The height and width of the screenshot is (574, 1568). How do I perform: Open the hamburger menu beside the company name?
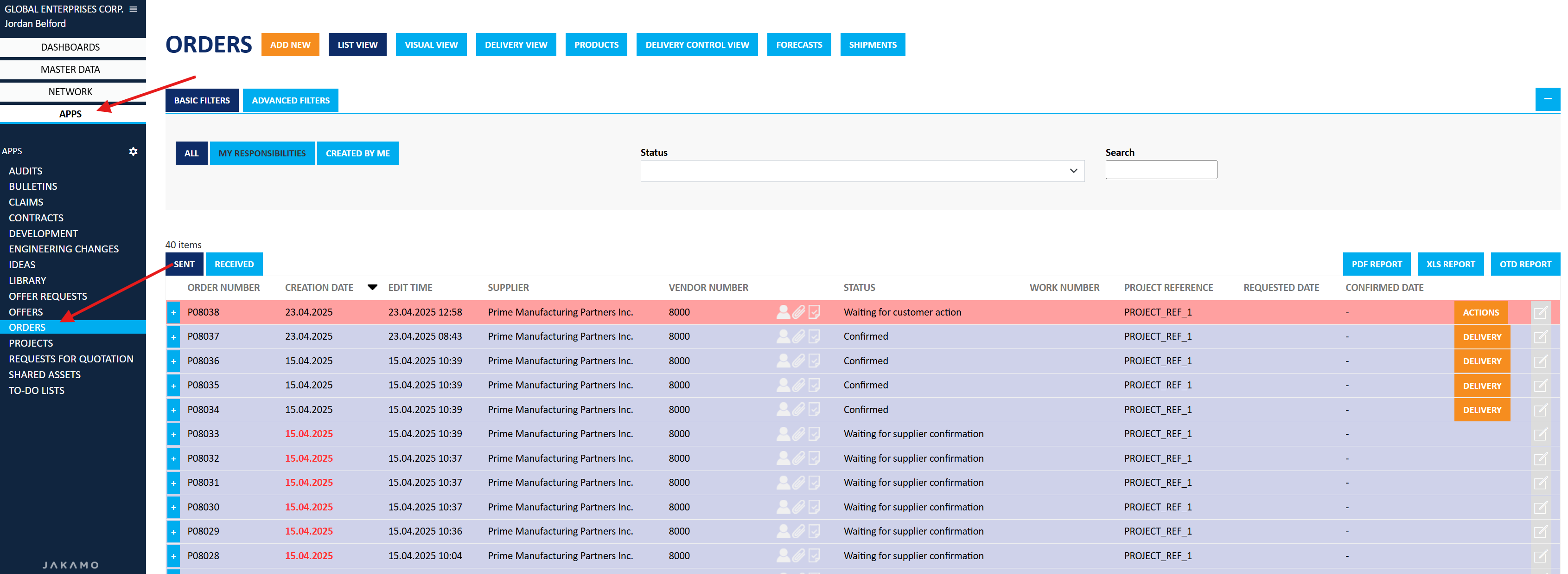click(134, 9)
